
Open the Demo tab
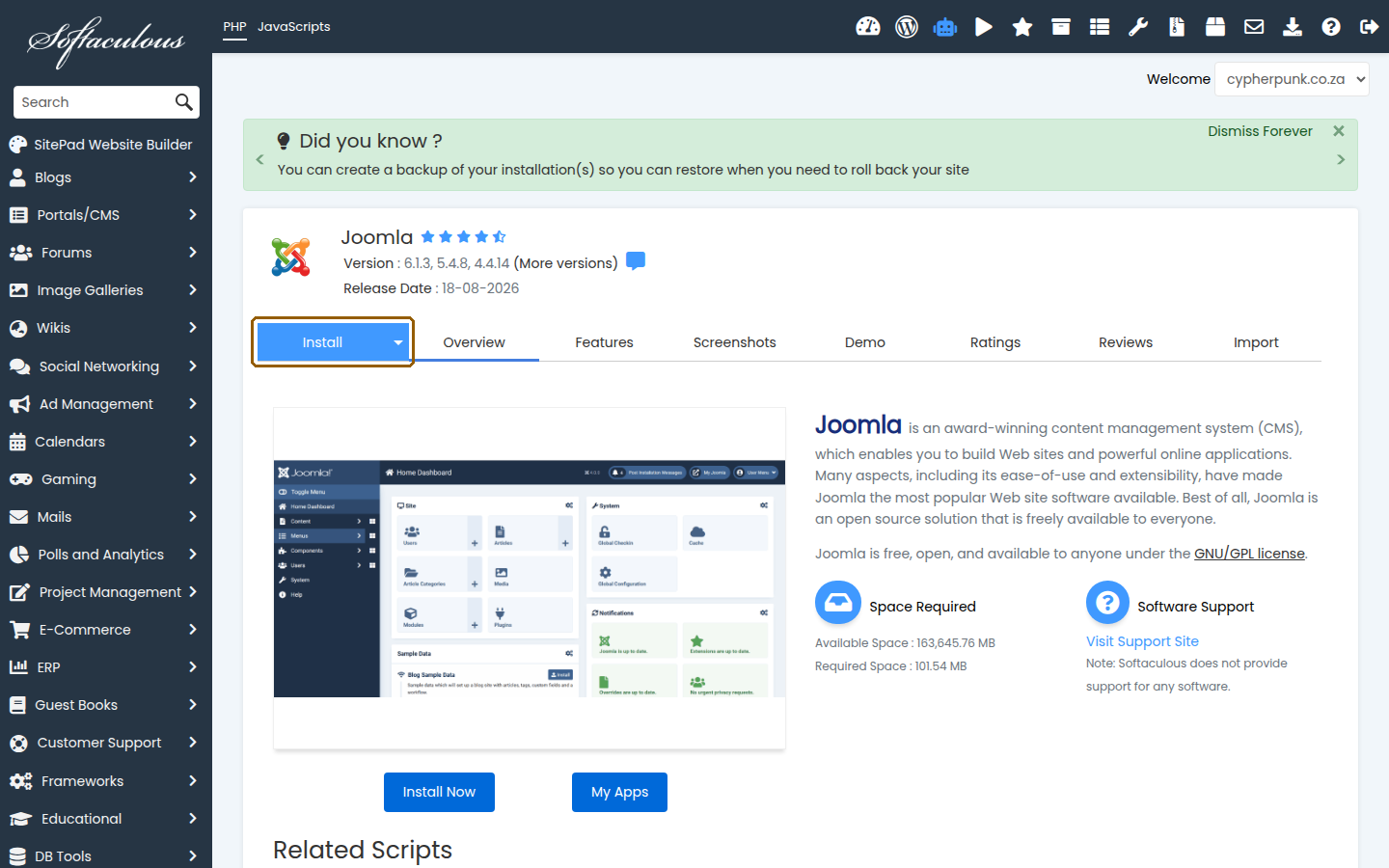(864, 342)
